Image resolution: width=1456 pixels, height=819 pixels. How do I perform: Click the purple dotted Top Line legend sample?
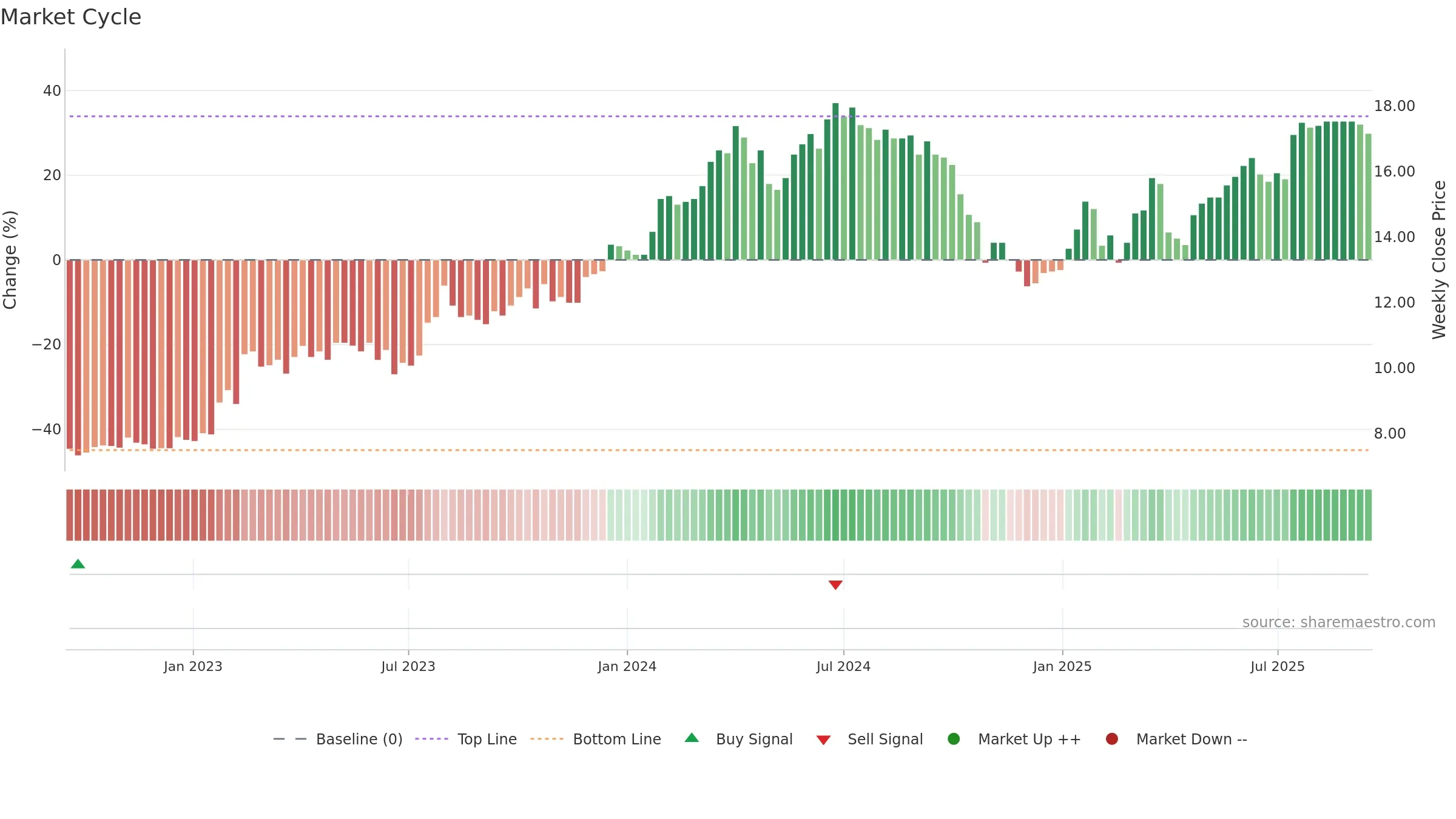431,739
